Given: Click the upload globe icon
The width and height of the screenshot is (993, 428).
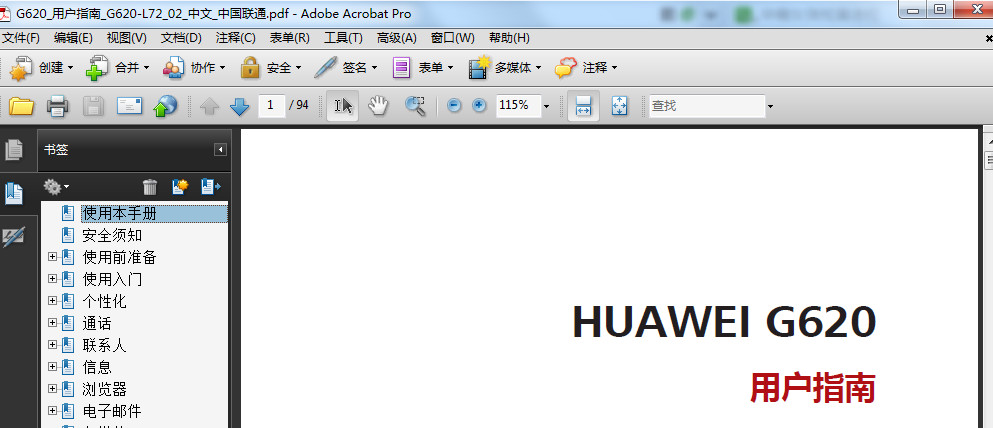Looking at the screenshot, I should (x=165, y=106).
